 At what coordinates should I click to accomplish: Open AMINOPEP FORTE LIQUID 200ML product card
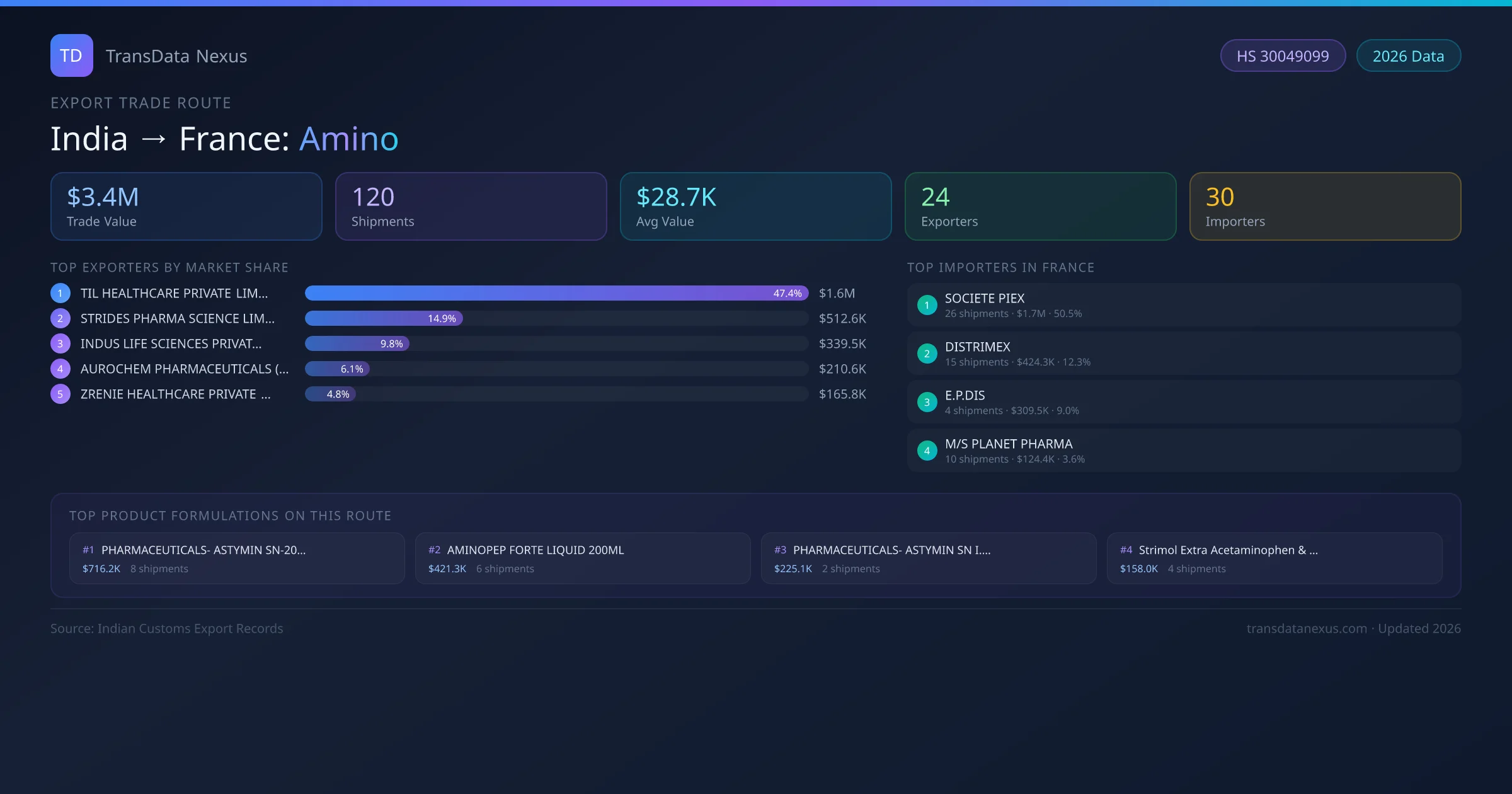(582, 558)
